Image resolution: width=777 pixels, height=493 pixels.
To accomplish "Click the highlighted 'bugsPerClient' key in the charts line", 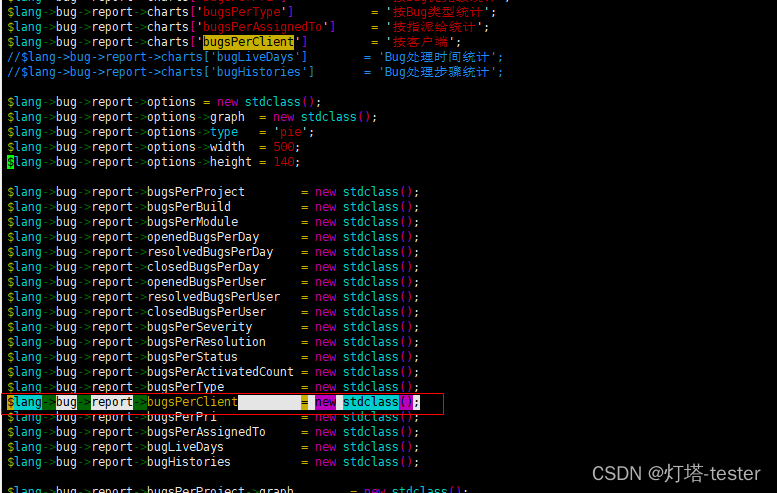I will coord(248,42).
